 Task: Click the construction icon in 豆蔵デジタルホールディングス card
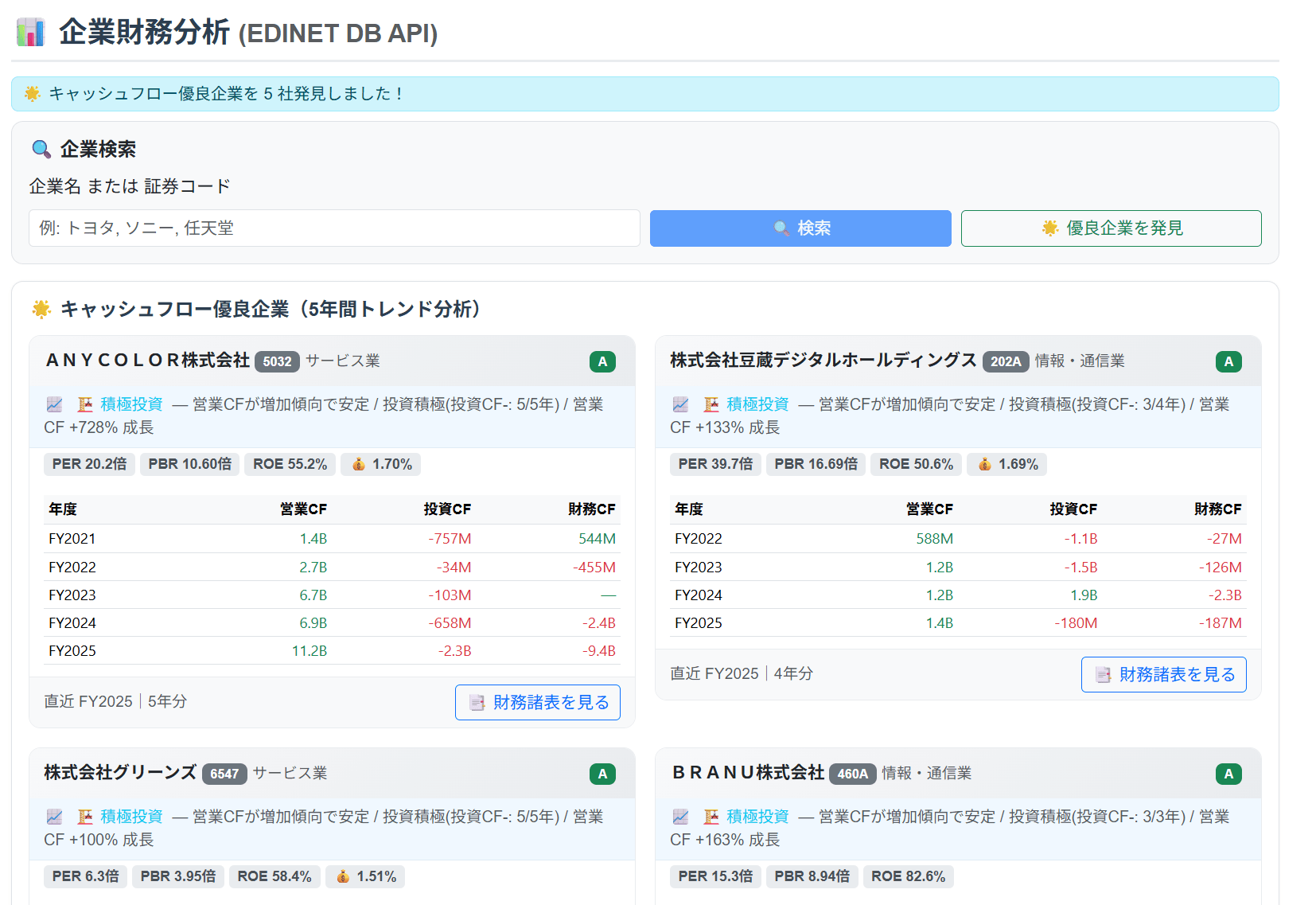[711, 404]
